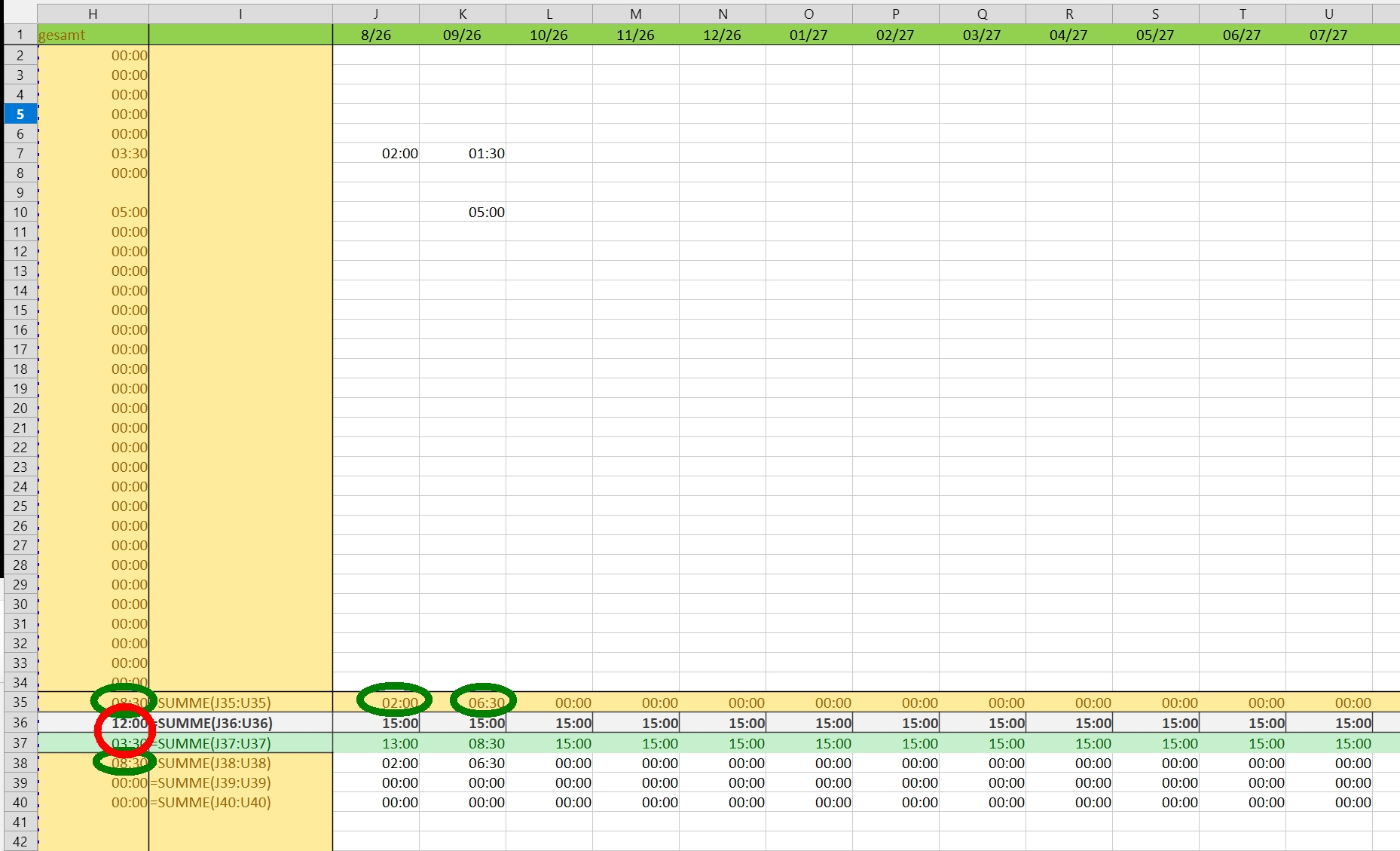
Task: Select cell K10 showing 05:00
Action: [x=463, y=212]
